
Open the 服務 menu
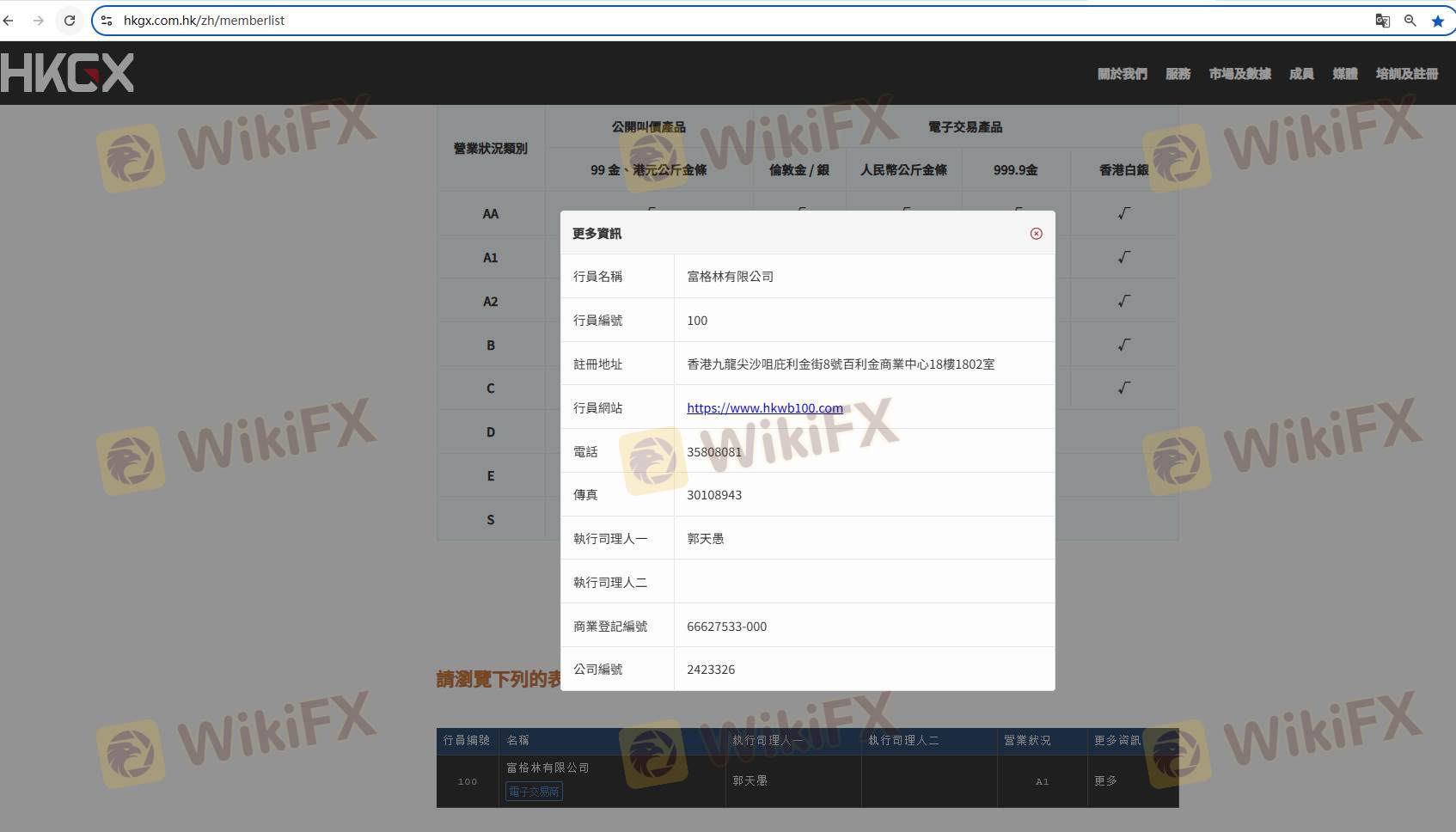tap(1178, 74)
